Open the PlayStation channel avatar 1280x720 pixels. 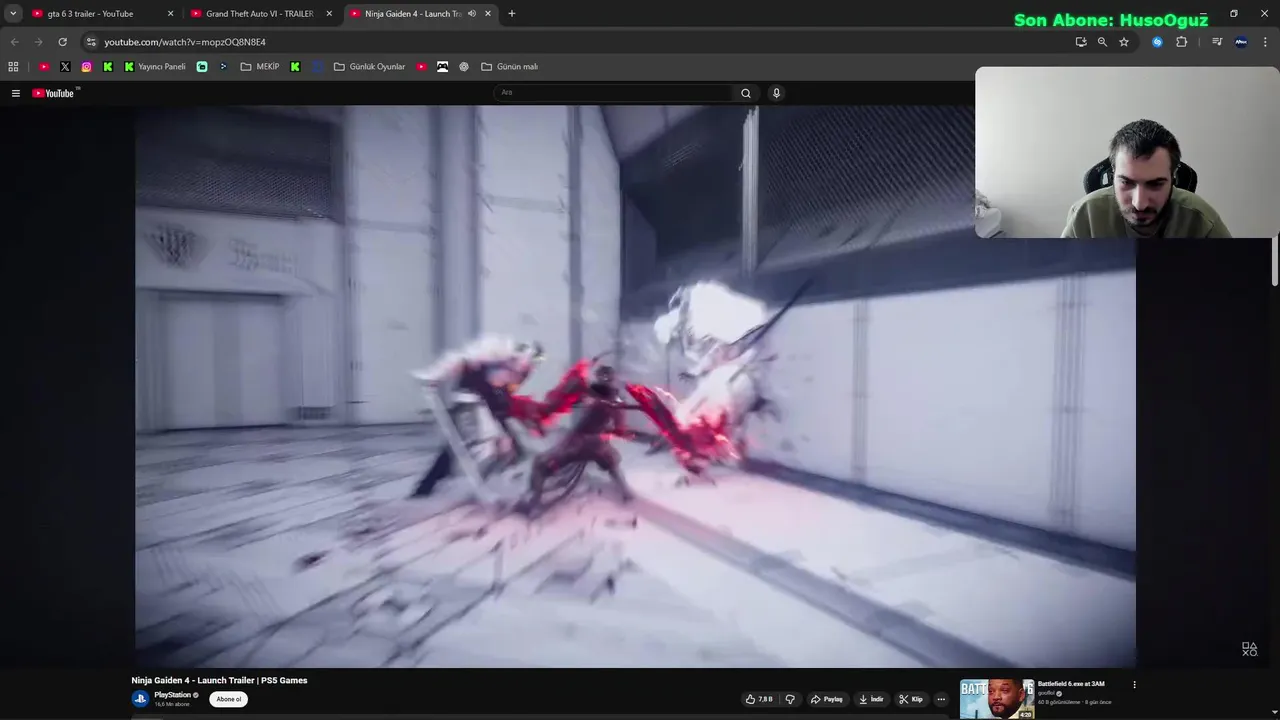click(140, 699)
